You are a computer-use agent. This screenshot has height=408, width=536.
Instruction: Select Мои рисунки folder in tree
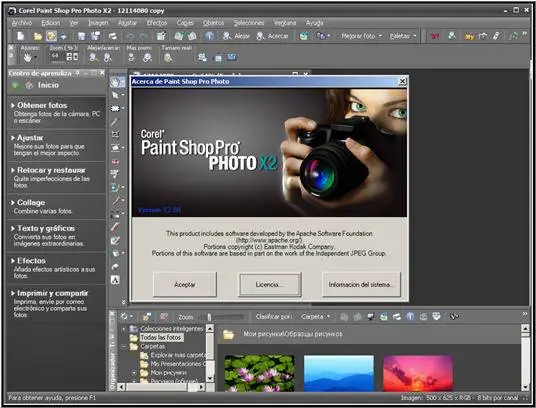[169, 373]
